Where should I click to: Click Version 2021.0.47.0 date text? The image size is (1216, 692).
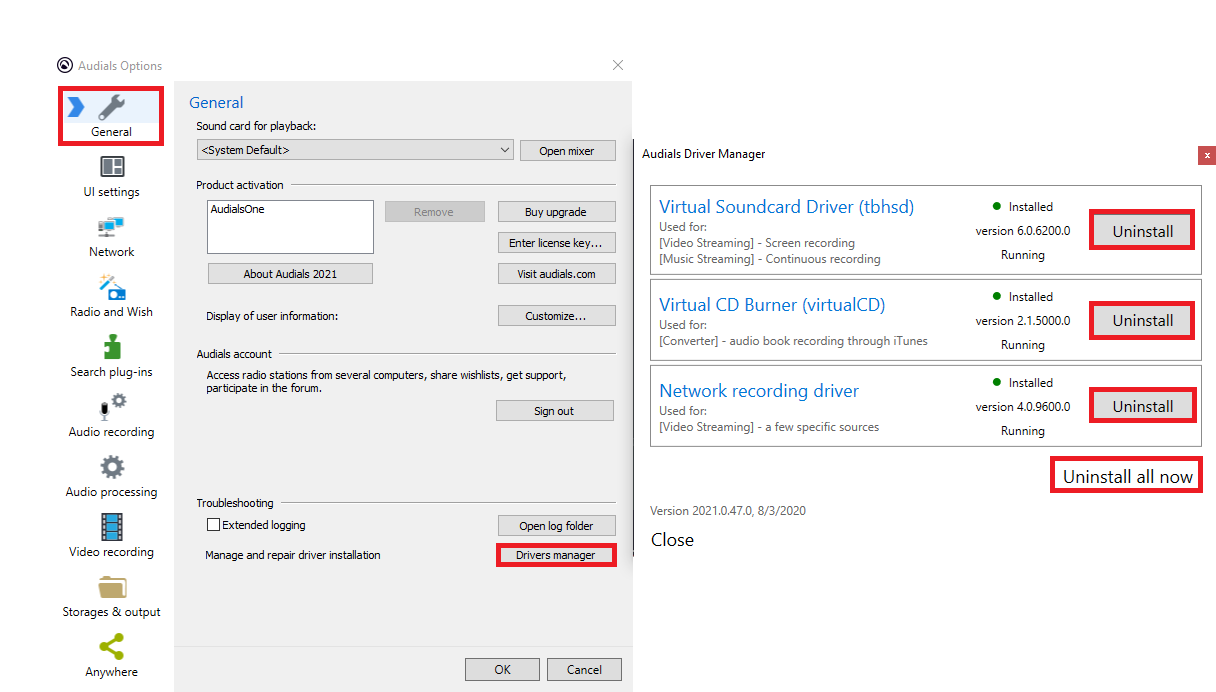[728, 511]
